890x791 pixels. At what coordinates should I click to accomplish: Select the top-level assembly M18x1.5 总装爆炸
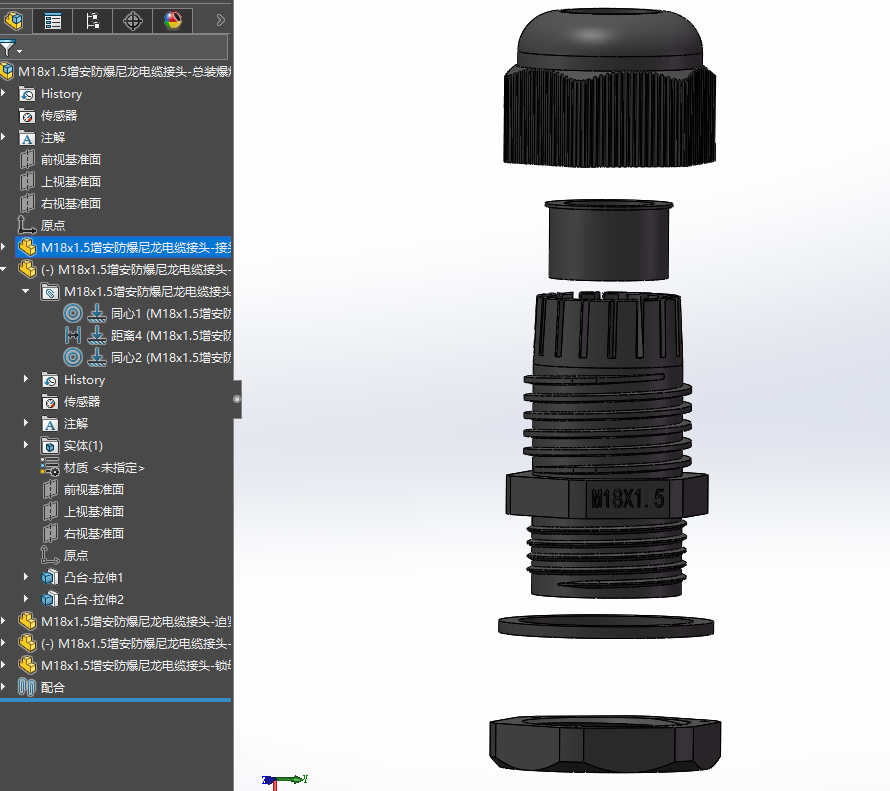pos(124,71)
